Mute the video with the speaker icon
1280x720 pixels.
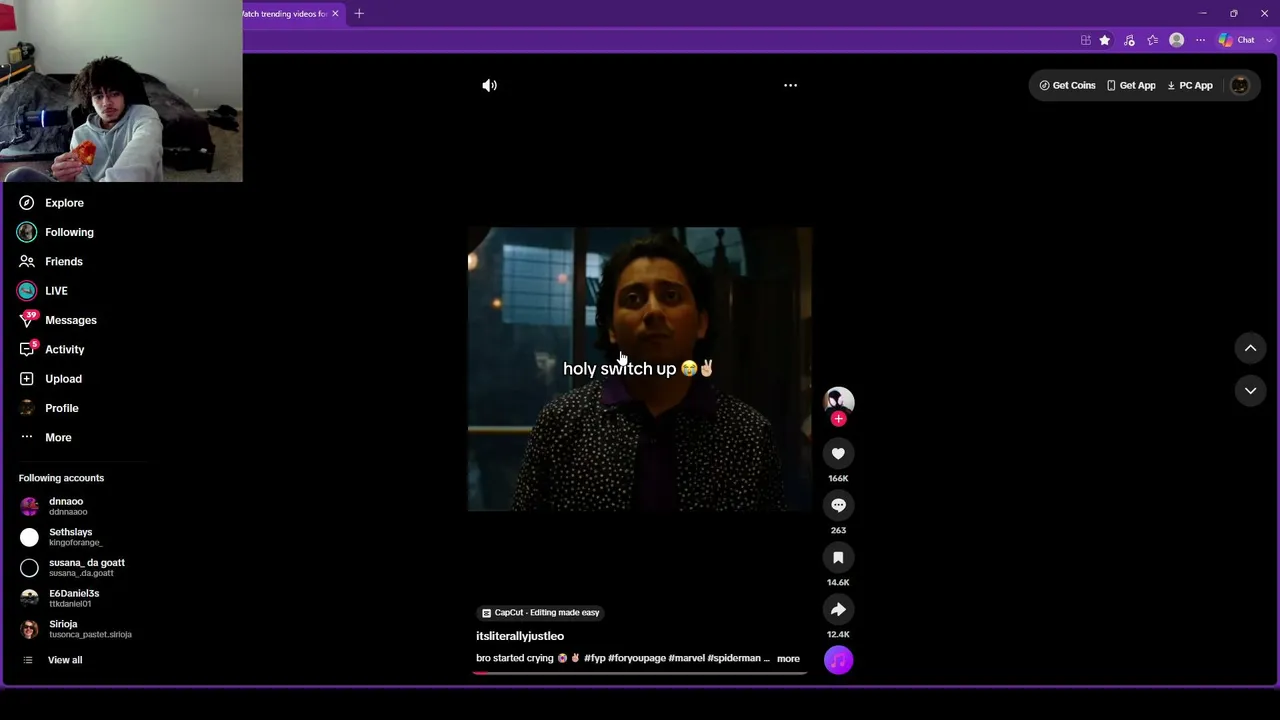489,85
